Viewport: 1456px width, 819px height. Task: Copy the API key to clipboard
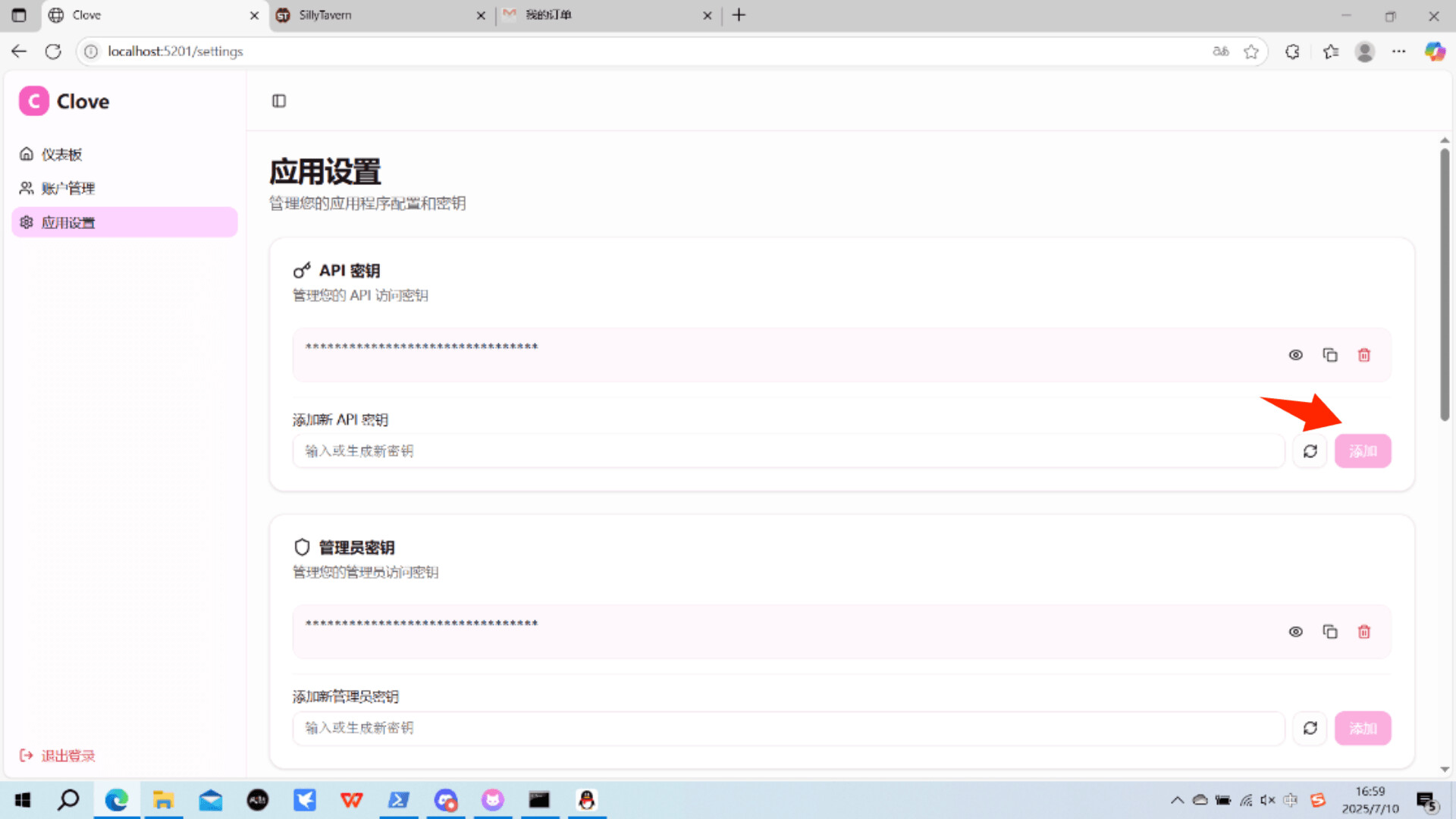coord(1329,354)
